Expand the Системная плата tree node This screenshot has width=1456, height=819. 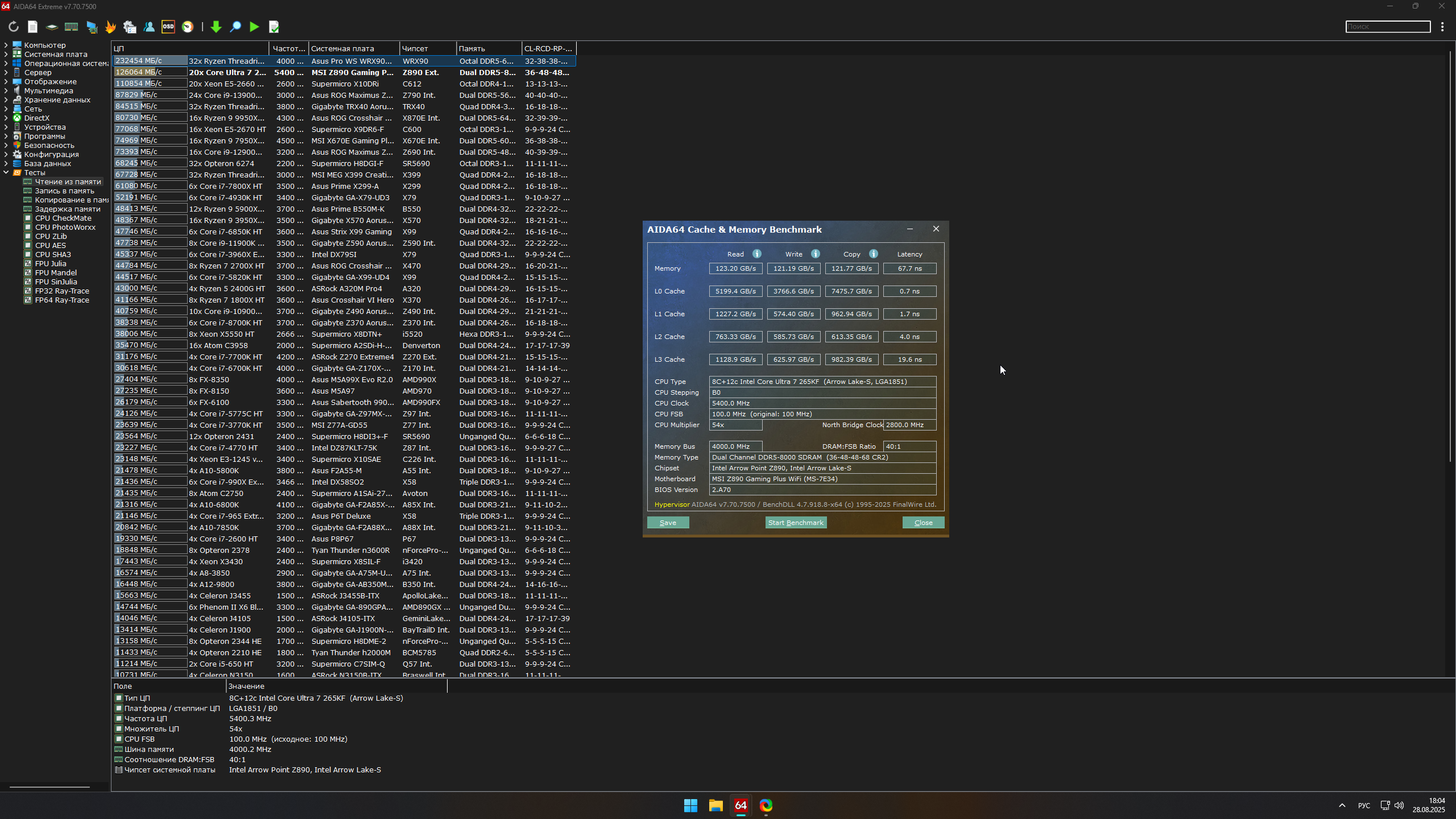(6, 54)
